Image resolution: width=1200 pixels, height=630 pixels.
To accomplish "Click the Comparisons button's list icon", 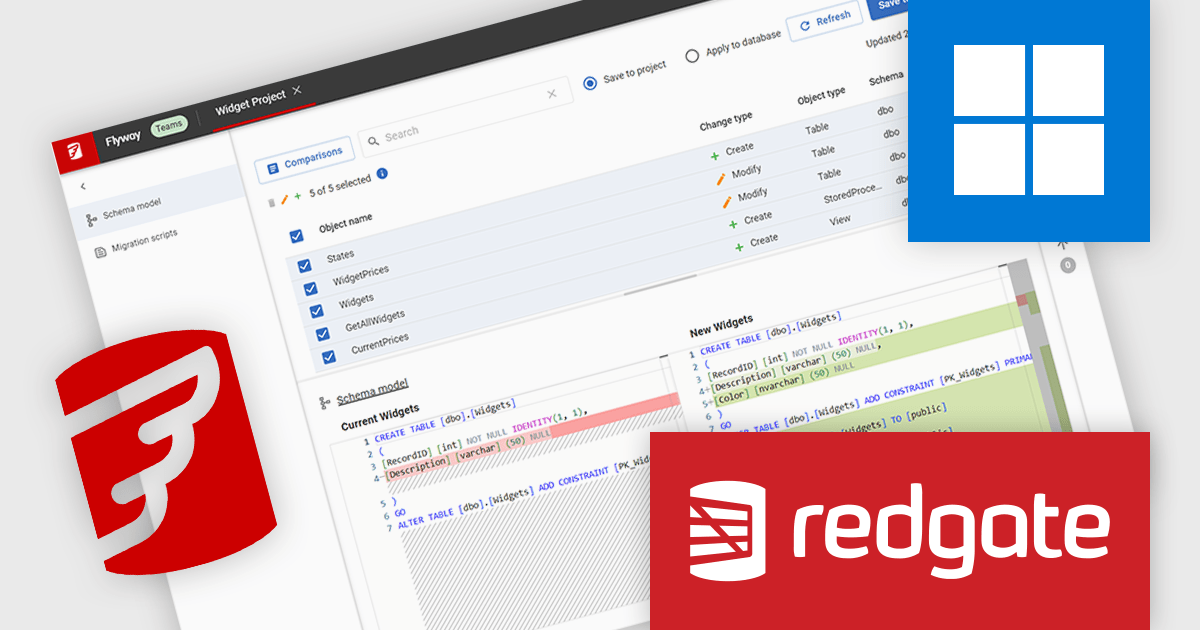I will click(x=273, y=168).
